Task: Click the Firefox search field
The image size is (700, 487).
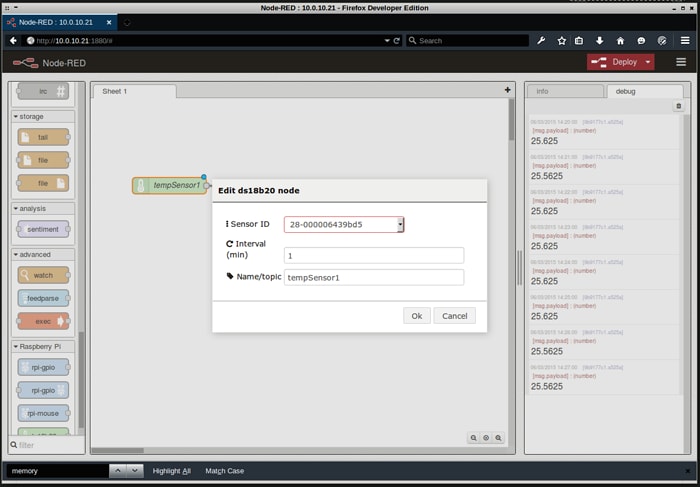Action: [x=467, y=41]
